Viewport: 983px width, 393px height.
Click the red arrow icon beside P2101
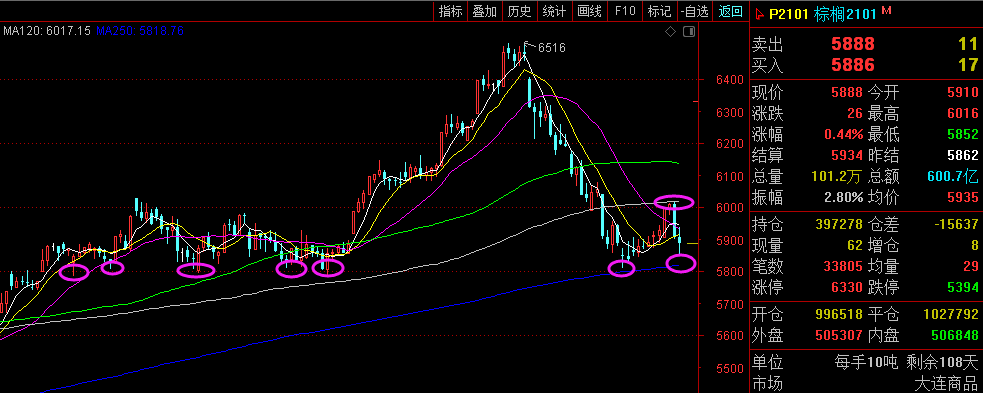(759, 12)
